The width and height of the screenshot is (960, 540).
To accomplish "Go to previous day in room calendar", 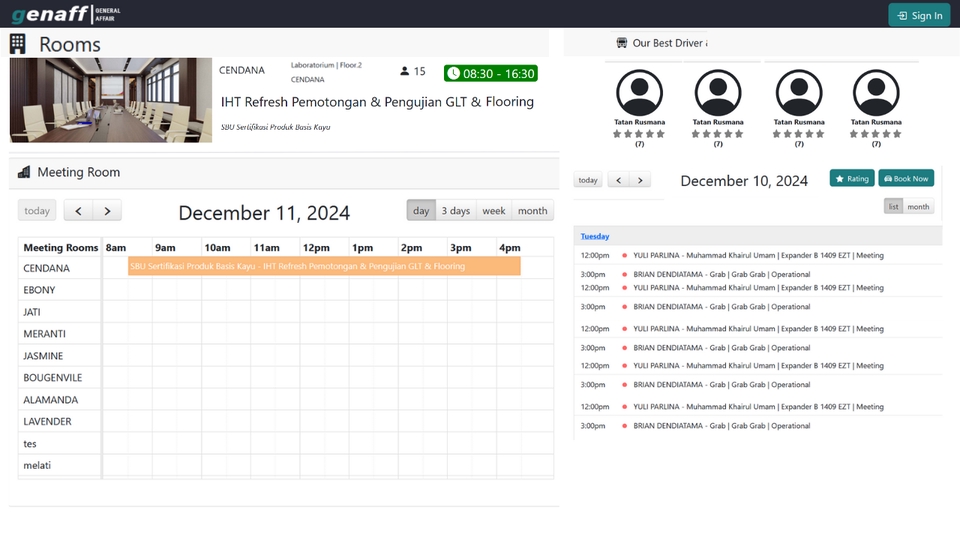I will 78,211.
